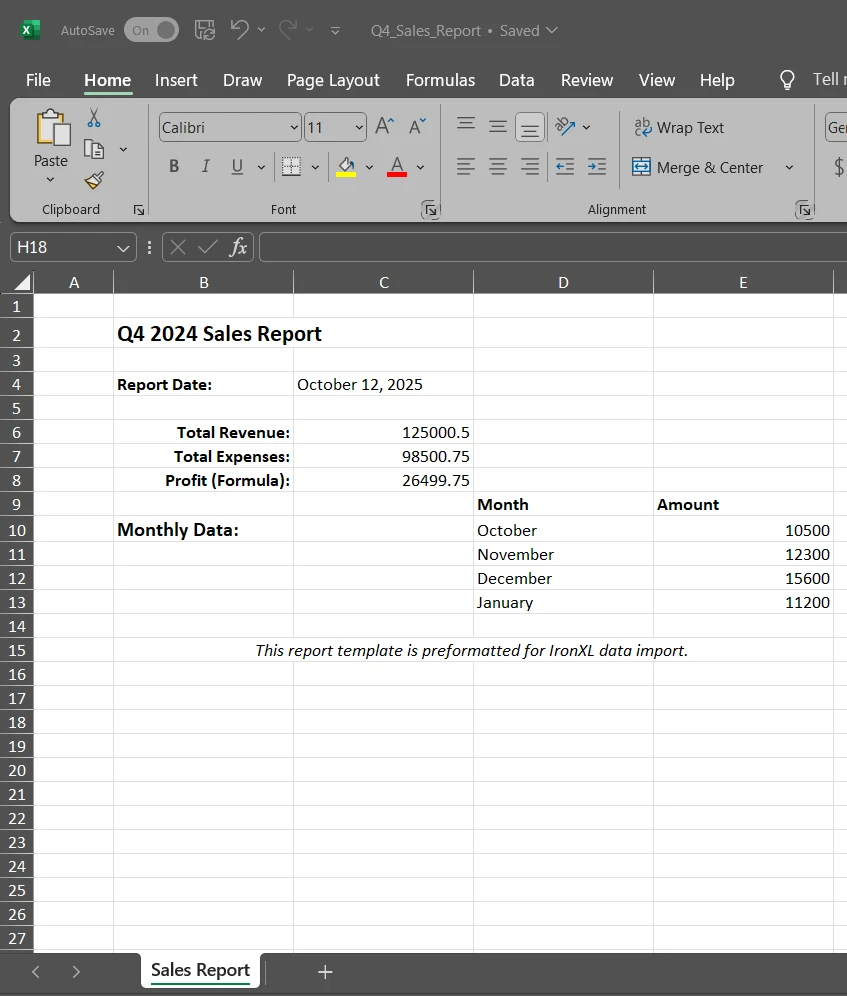Apply the yellow fill color
847x996 pixels.
(x=346, y=167)
